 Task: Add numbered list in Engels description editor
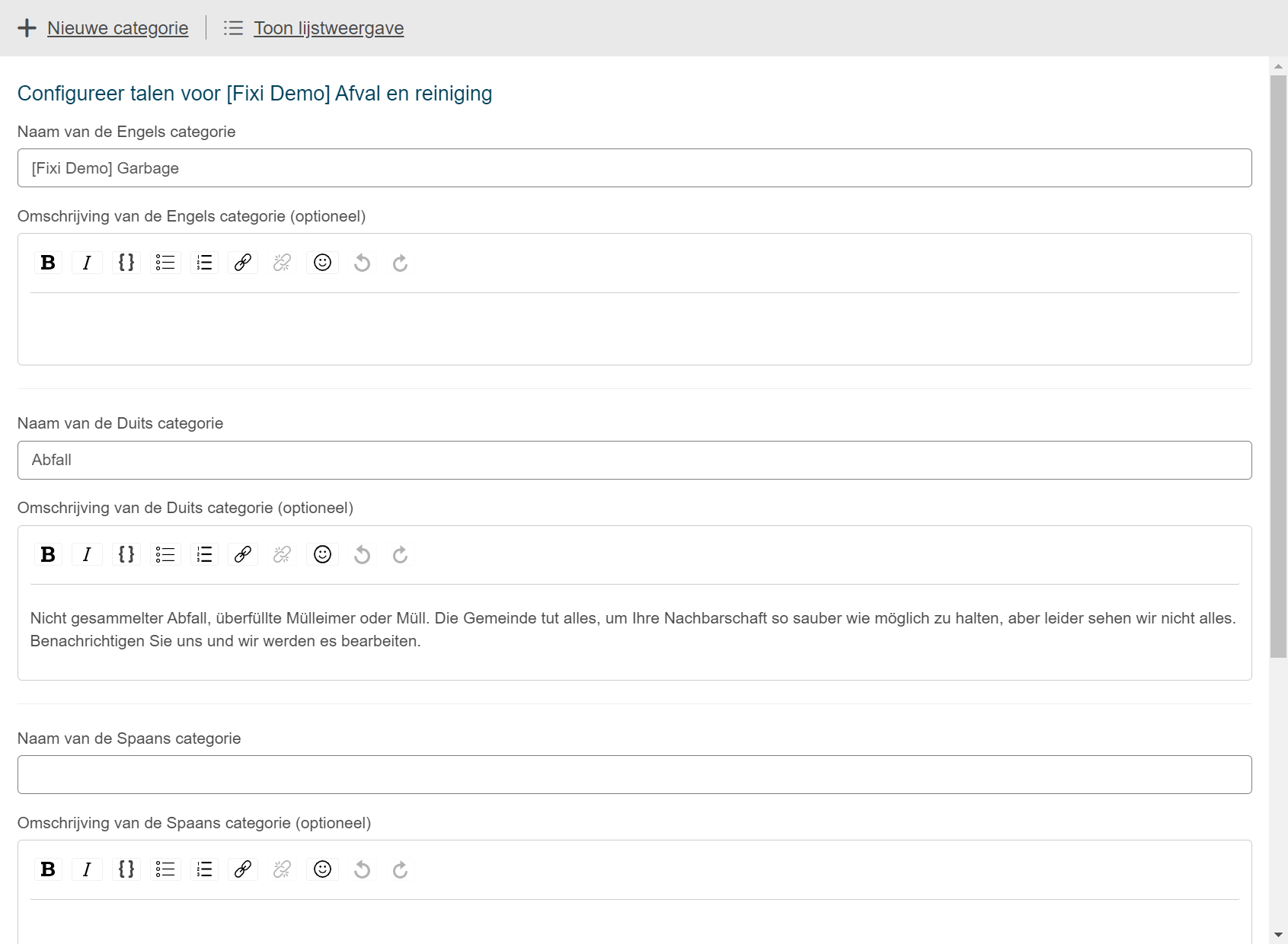pos(204,263)
